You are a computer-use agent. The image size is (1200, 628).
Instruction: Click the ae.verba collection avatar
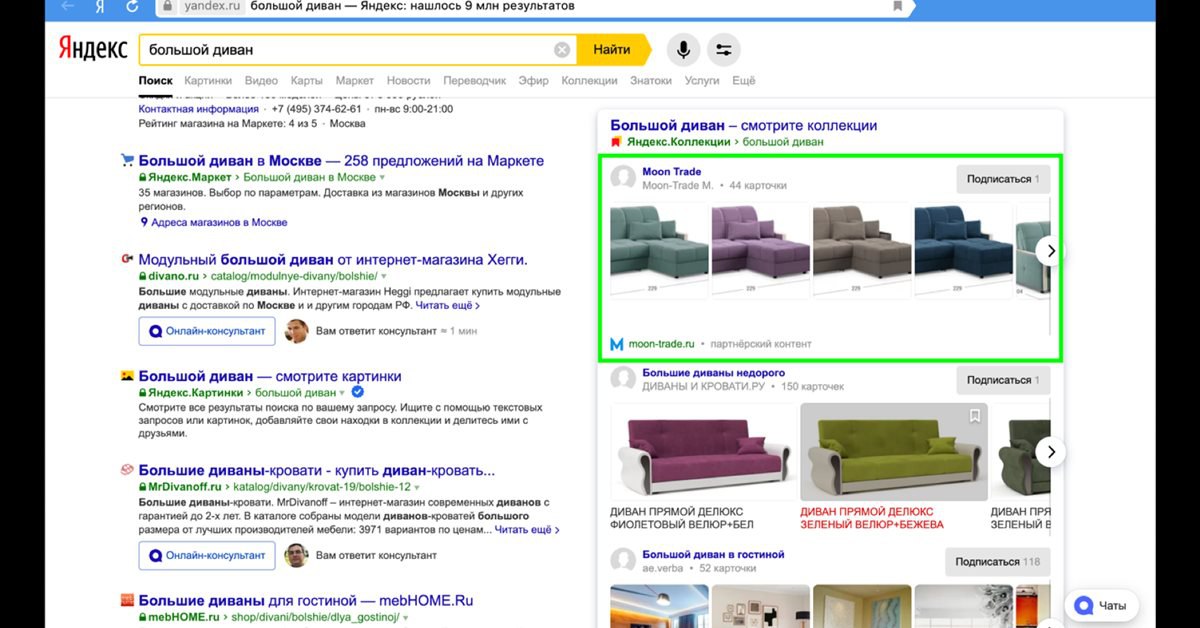click(623, 560)
